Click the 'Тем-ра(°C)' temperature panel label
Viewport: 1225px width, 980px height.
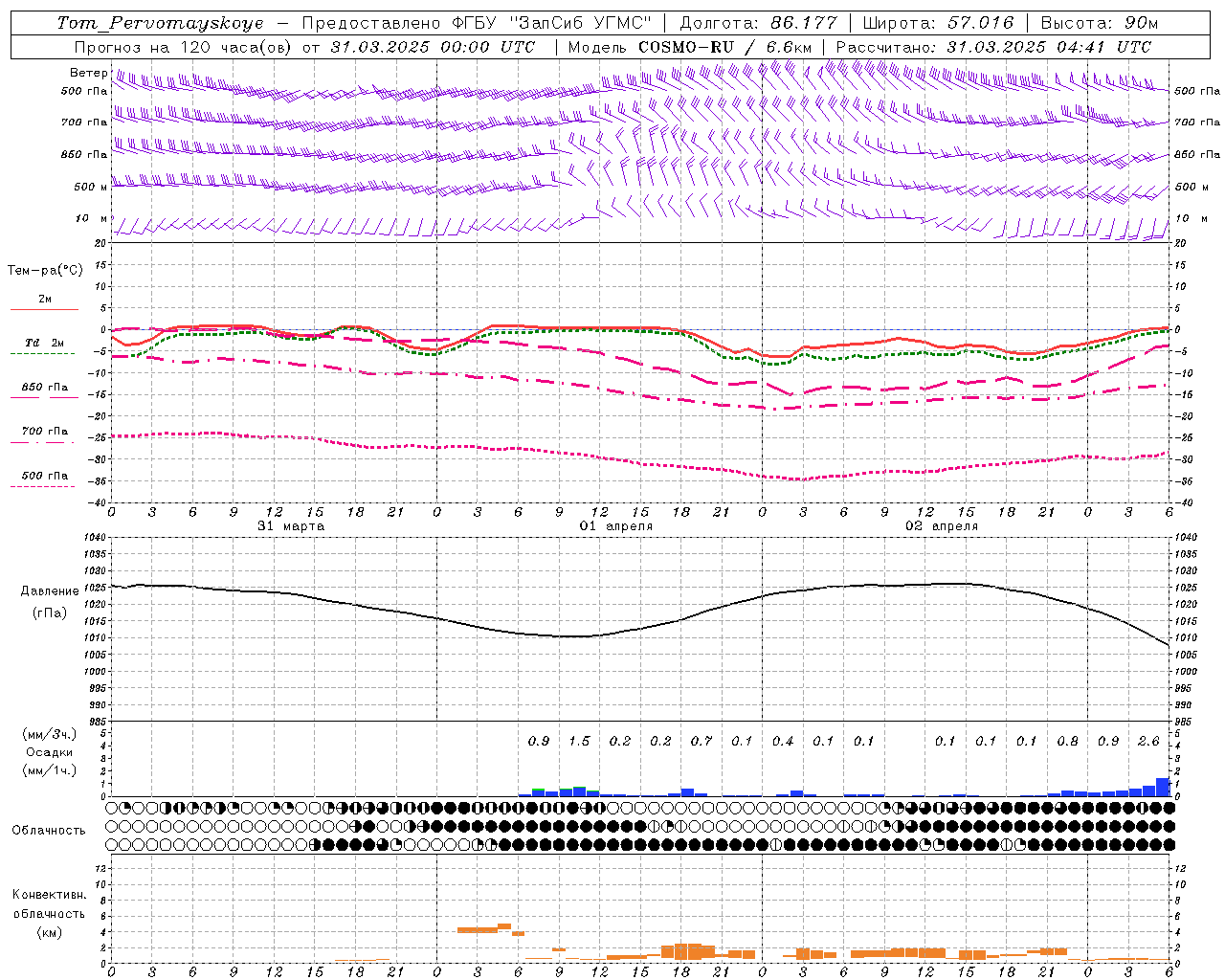coord(45,271)
